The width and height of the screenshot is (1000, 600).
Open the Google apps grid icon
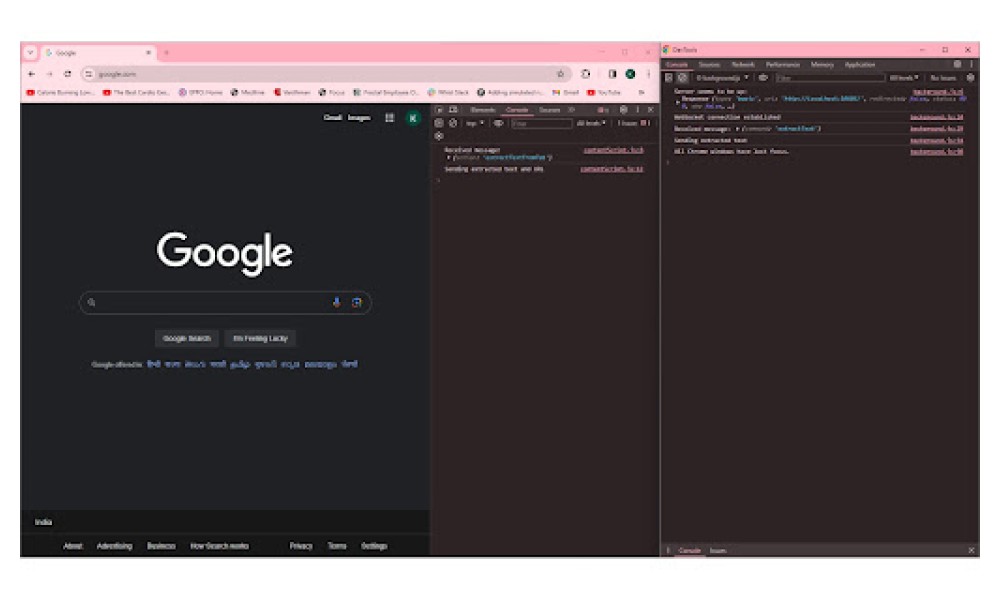[389, 117]
